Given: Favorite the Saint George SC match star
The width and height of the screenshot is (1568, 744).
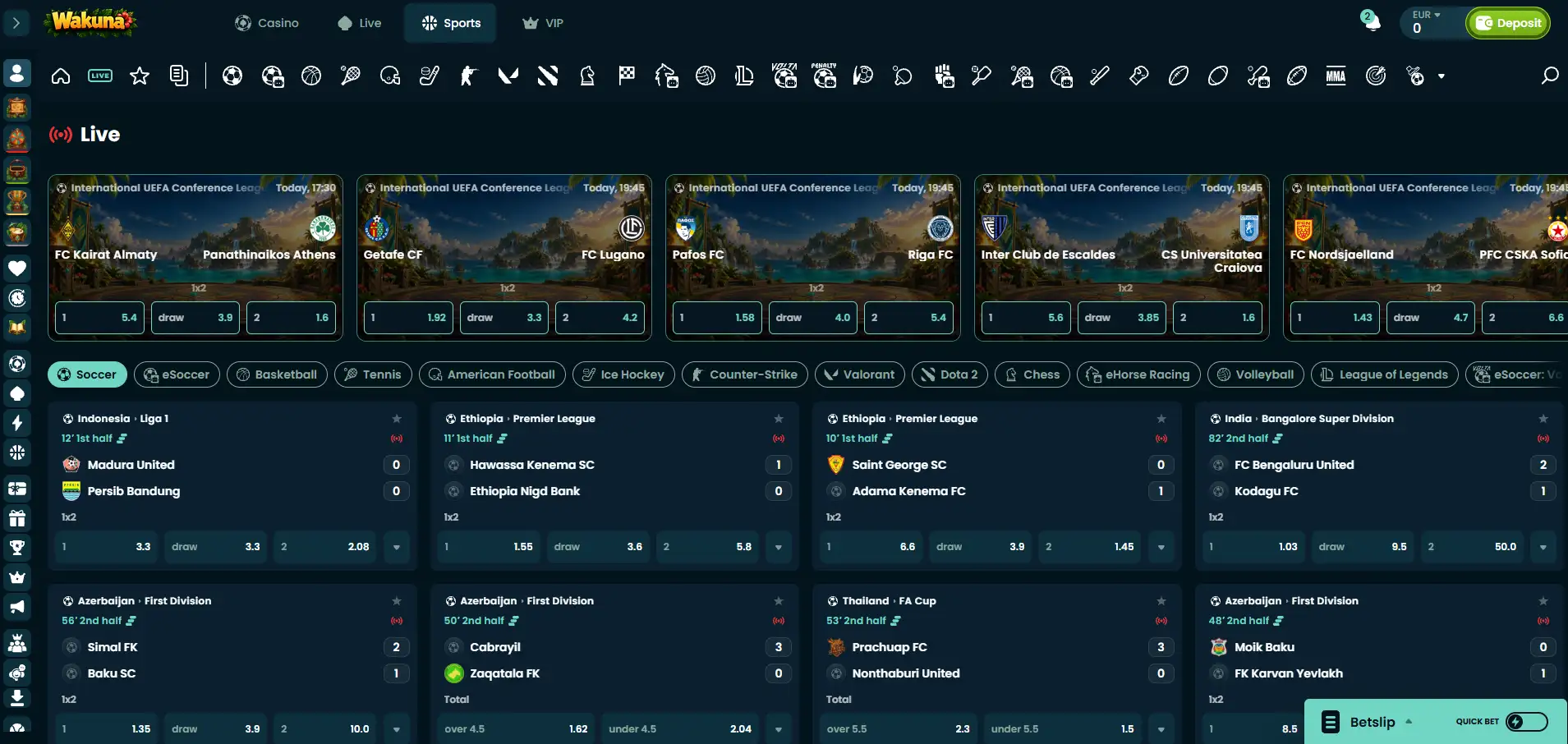Looking at the screenshot, I should (x=1161, y=419).
